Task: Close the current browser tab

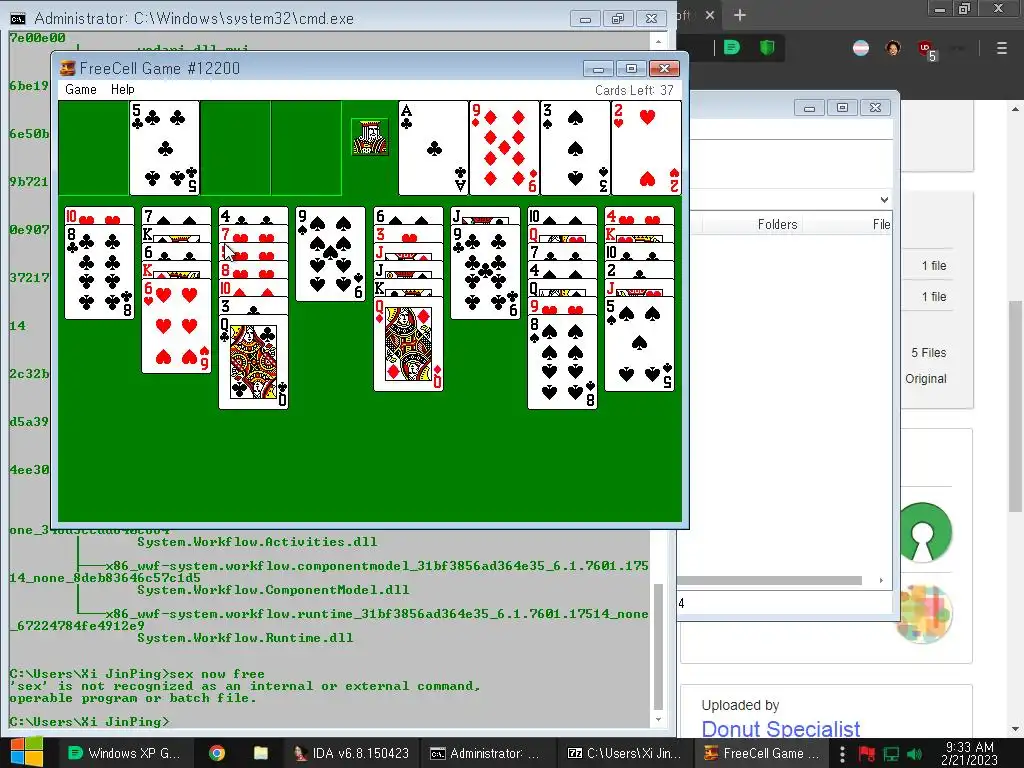Action: pos(710,15)
